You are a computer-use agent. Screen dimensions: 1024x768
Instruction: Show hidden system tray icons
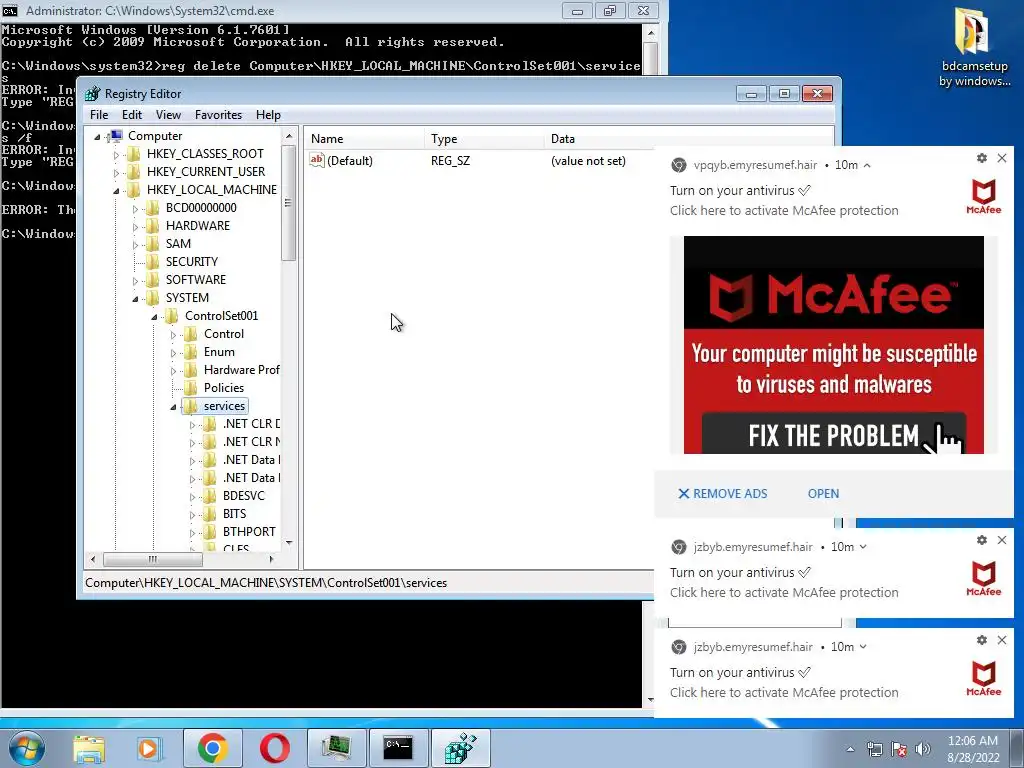click(x=850, y=749)
